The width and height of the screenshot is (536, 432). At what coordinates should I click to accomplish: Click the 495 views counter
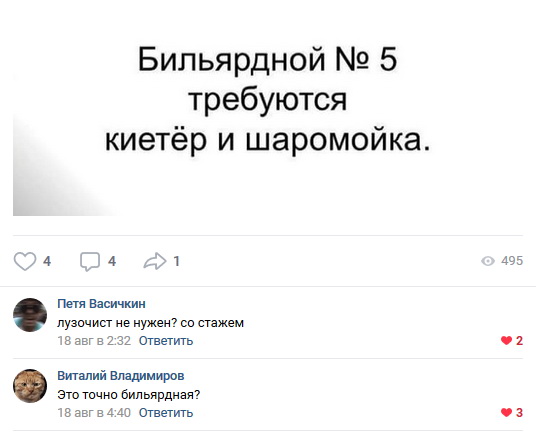pos(512,261)
